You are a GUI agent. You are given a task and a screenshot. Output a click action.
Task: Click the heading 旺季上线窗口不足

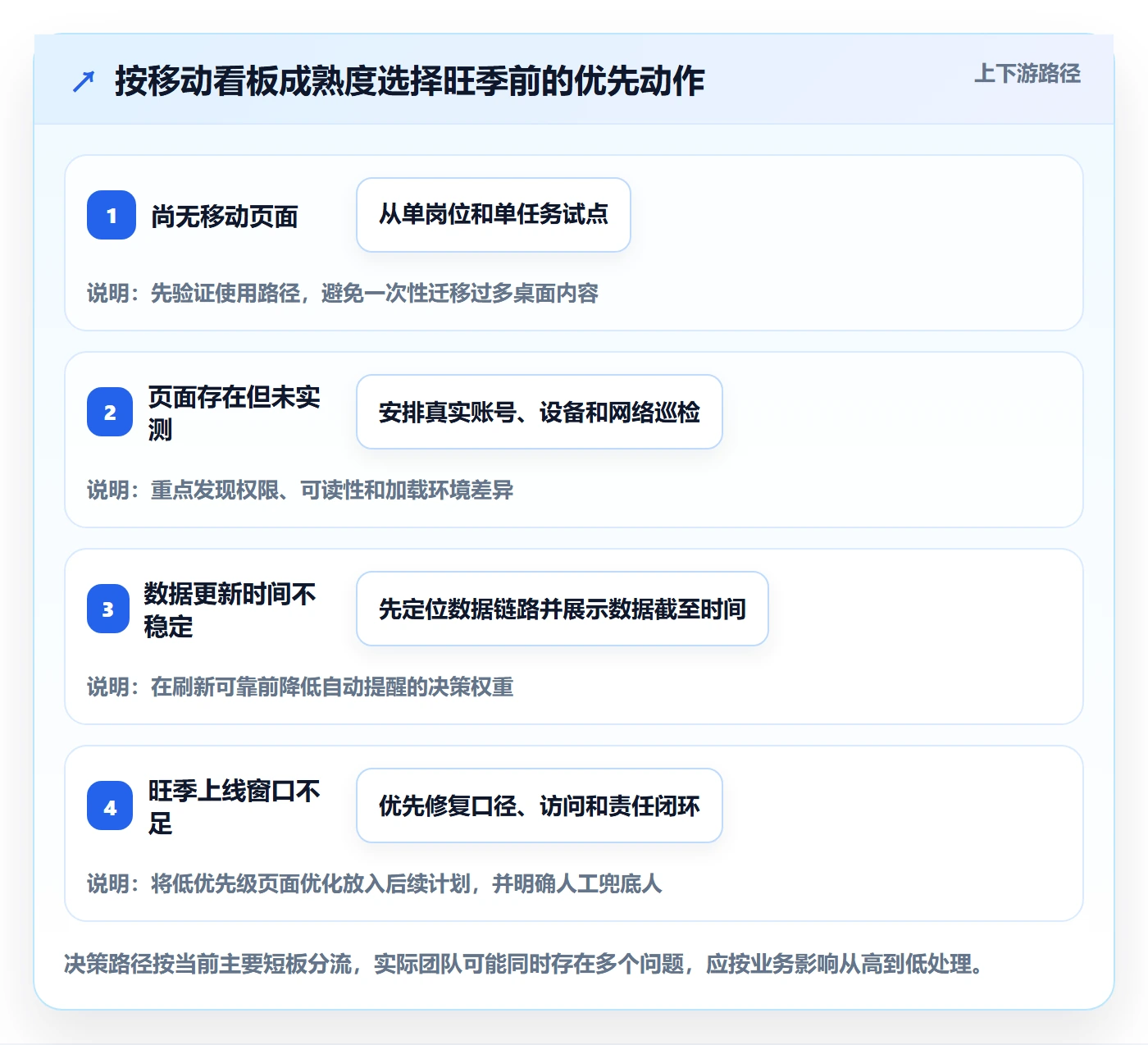[x=235, y=806]
